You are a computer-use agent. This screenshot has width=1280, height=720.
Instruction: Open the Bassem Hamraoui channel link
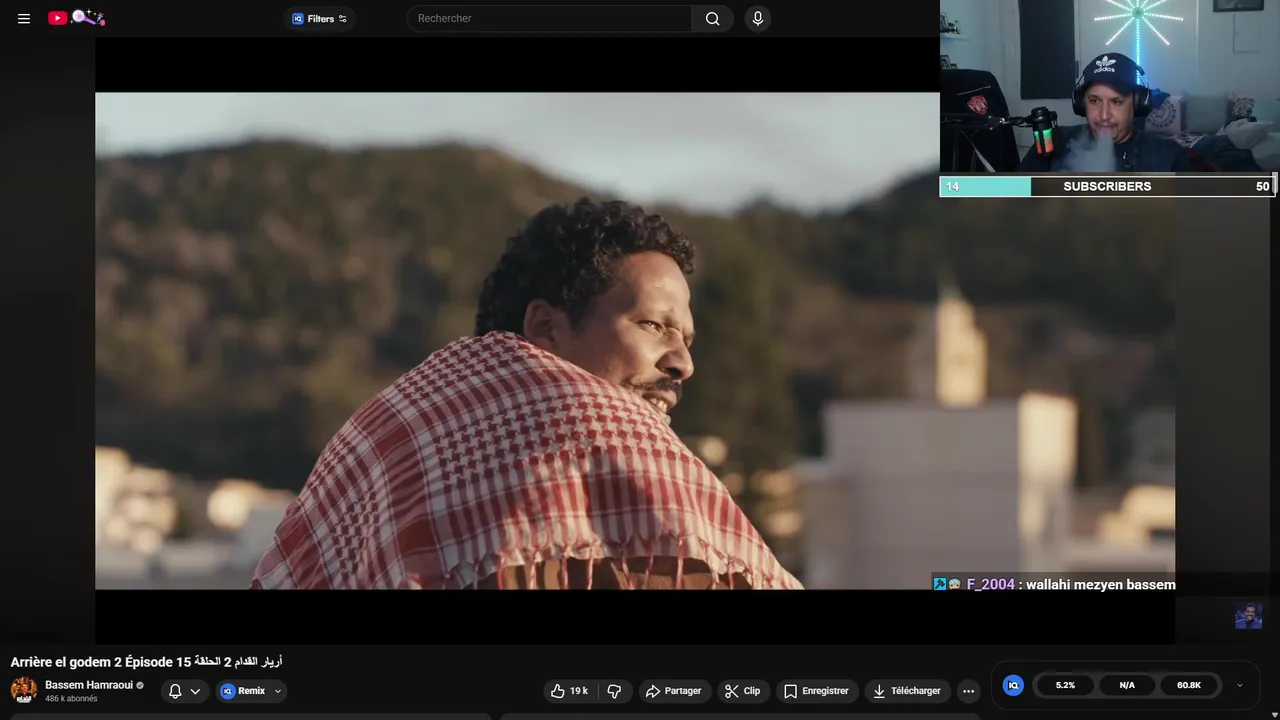89,685
